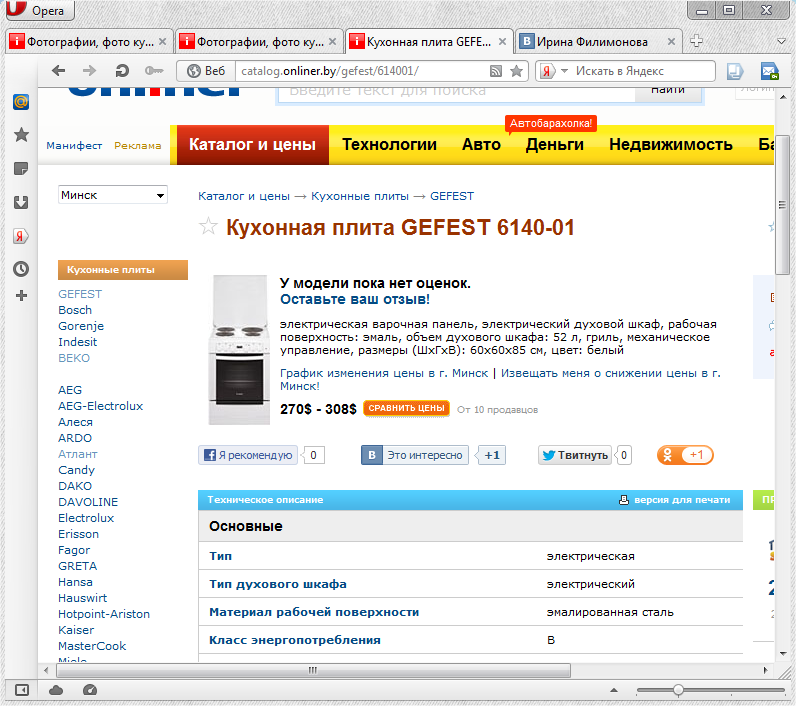This screenshot has width=796, height=706.
Task: Open a new tab with plus button
Action: (x=696, y=41)
